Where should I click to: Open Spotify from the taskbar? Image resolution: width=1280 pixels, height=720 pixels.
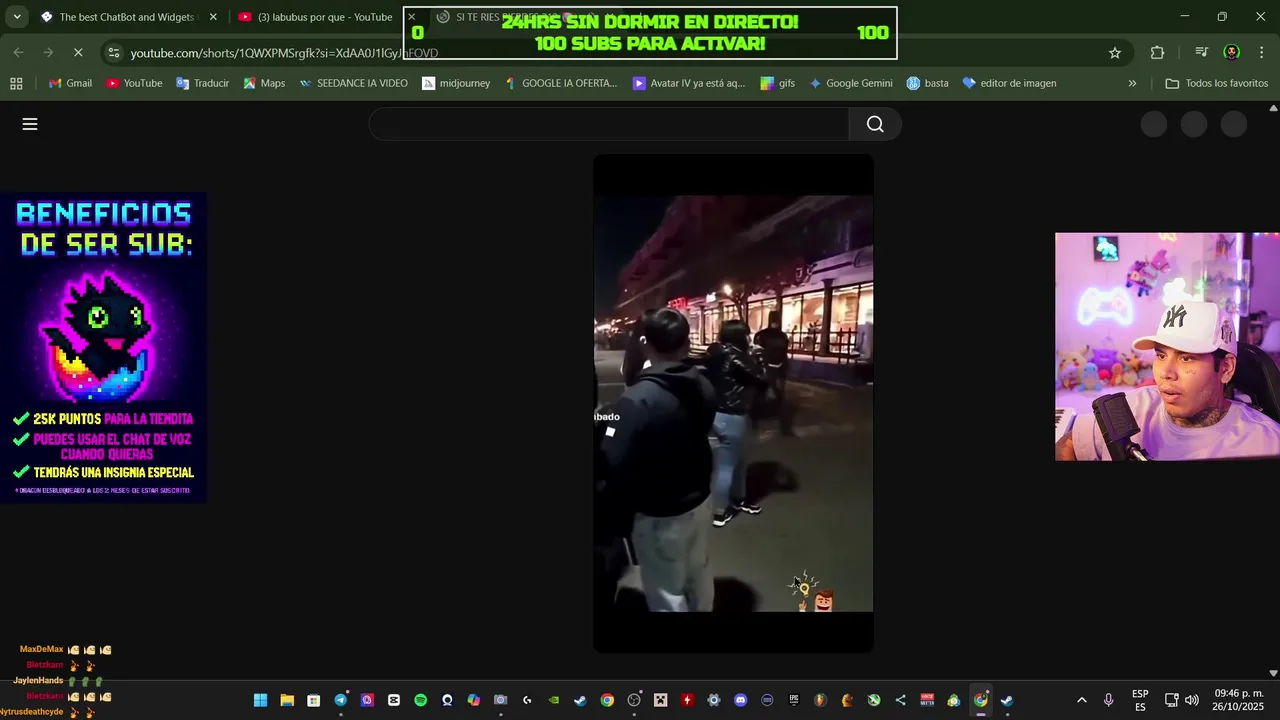(421, 700)
